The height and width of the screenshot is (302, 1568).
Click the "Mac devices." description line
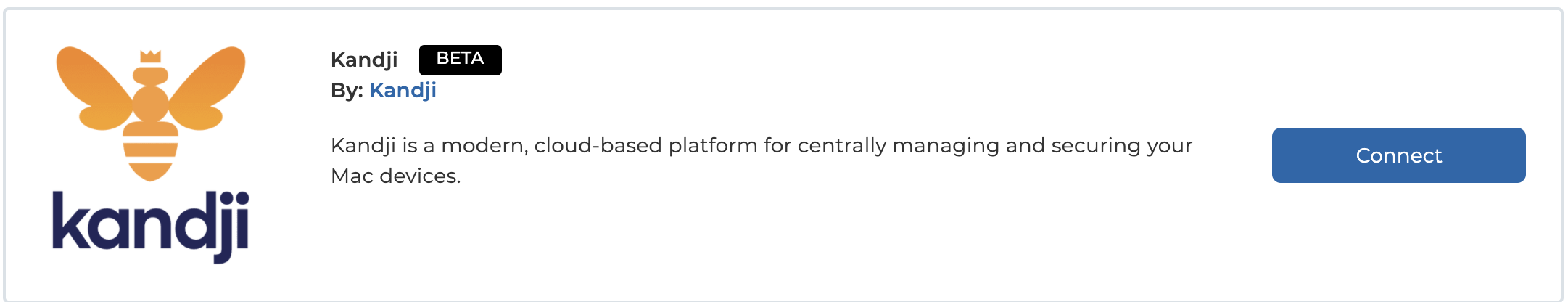click(396, 176)
